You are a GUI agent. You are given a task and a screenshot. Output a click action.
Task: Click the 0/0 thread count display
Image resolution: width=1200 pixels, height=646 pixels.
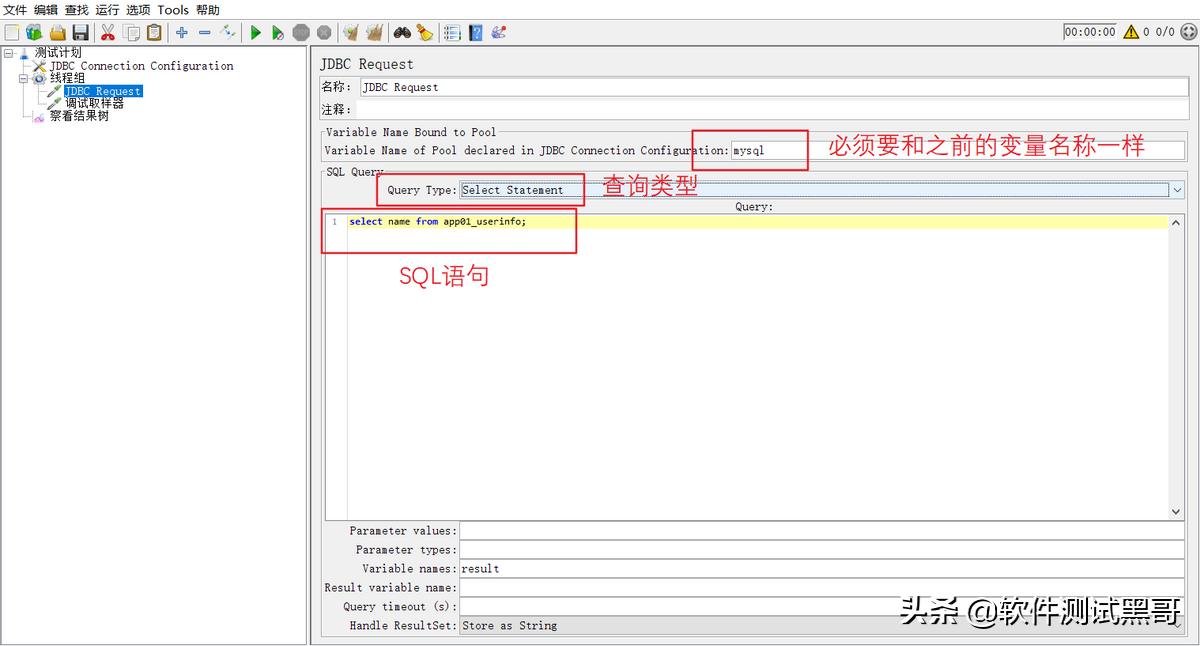[x=1166, y=32]
